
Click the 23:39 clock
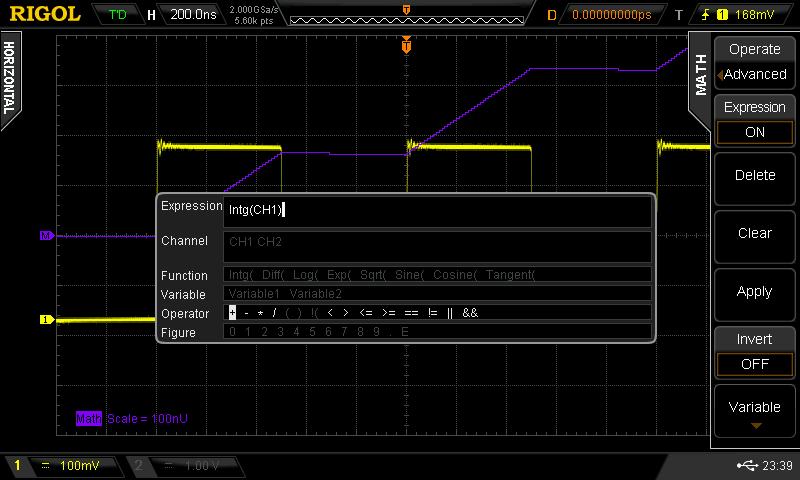coord(777,465)
